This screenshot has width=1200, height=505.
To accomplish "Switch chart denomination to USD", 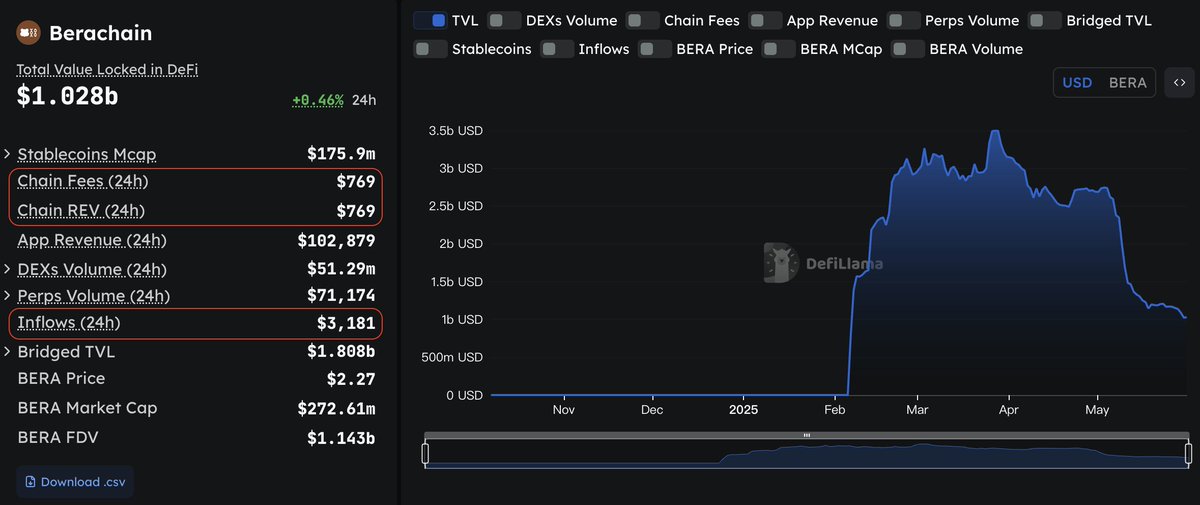I will tap(1077, 83).
